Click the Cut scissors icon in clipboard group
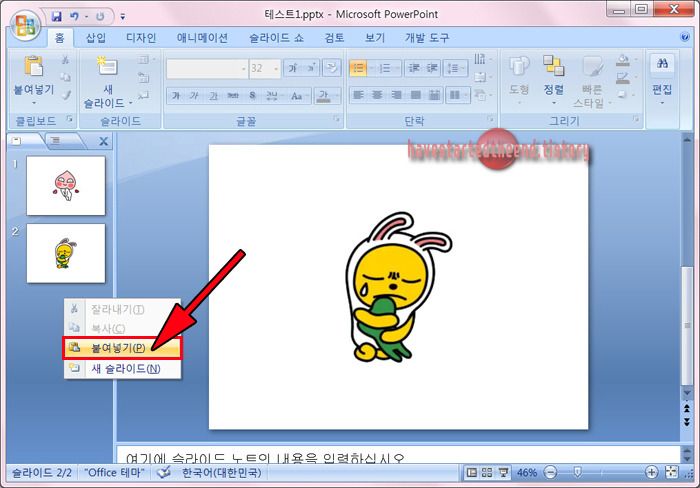700x488 pixels. pyautogui.click(x=66, y=60)
